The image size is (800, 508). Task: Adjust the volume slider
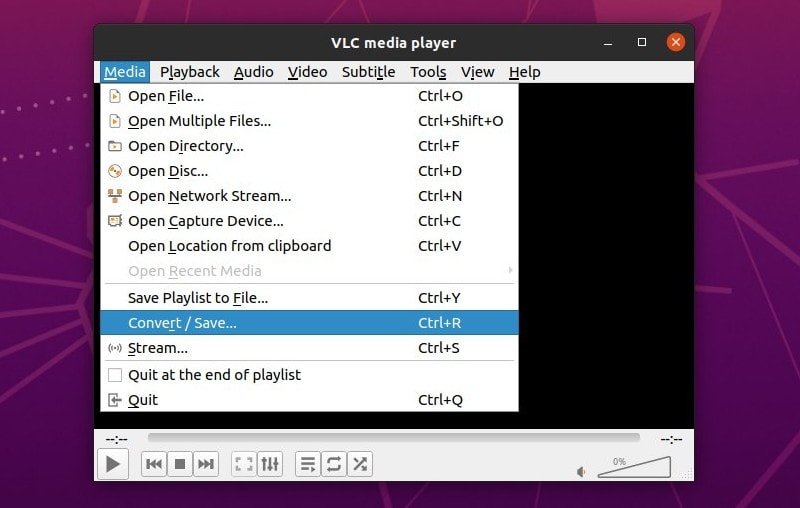point(634,467)
